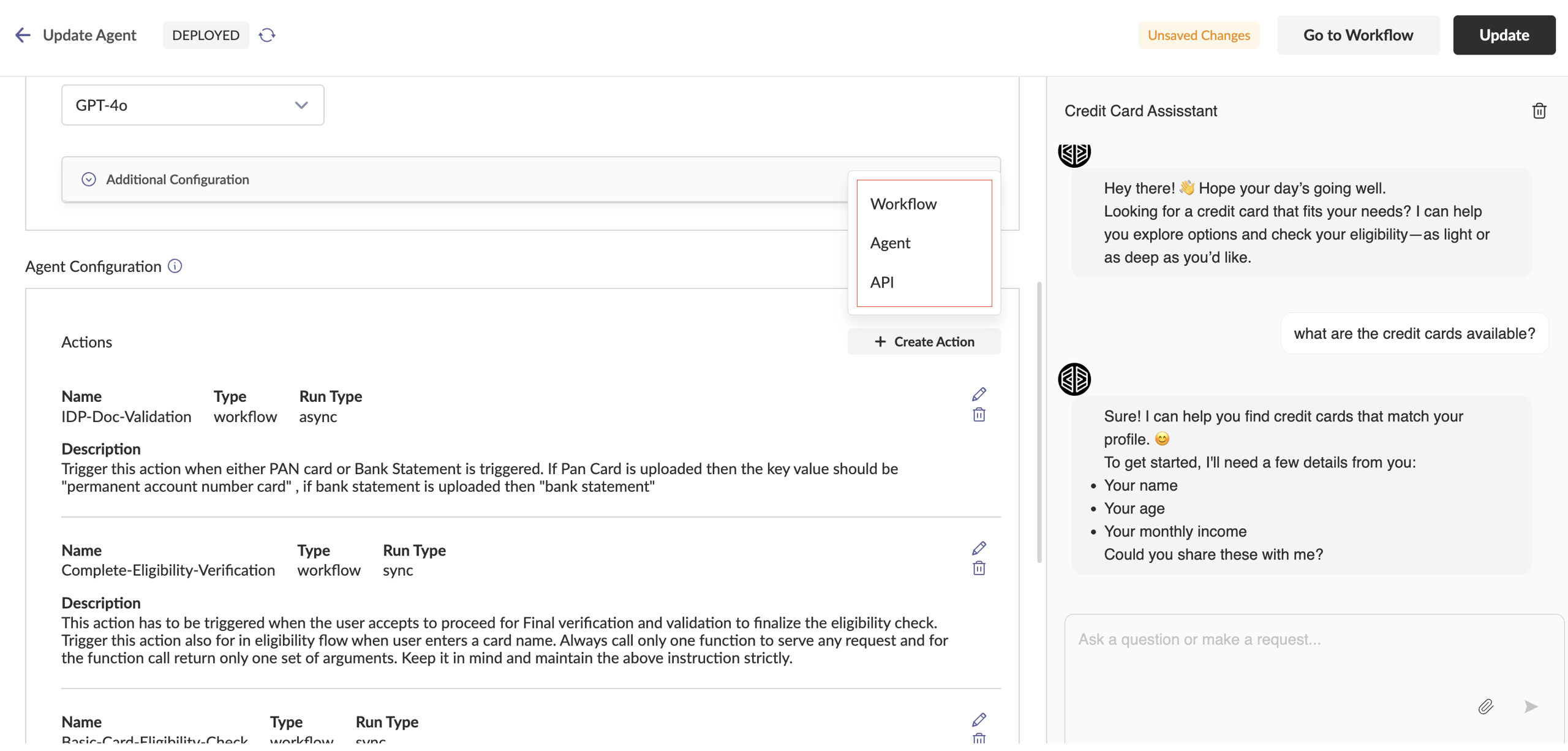Viewport: 1568px width, 751px height.
Task: Delete the IDP-Doc-Validation action
Action: coord(979,415)
